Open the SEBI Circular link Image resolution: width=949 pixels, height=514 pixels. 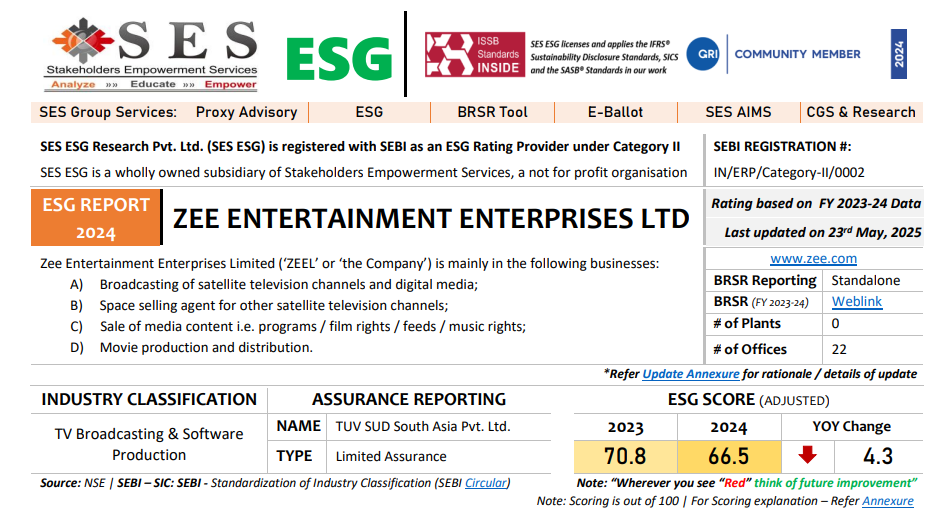click(x=485, y=483)
